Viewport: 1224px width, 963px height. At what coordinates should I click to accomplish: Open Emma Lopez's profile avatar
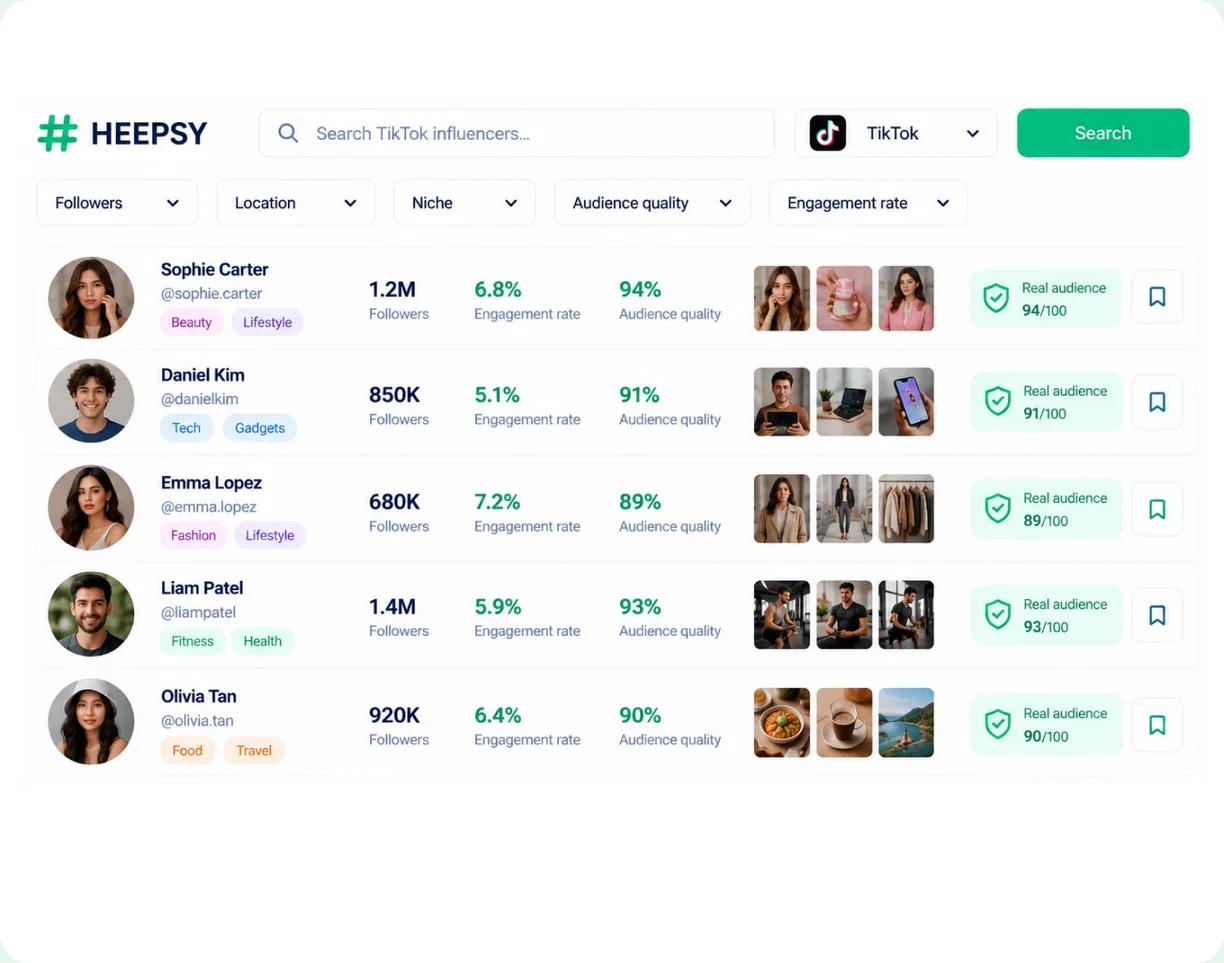91,507
